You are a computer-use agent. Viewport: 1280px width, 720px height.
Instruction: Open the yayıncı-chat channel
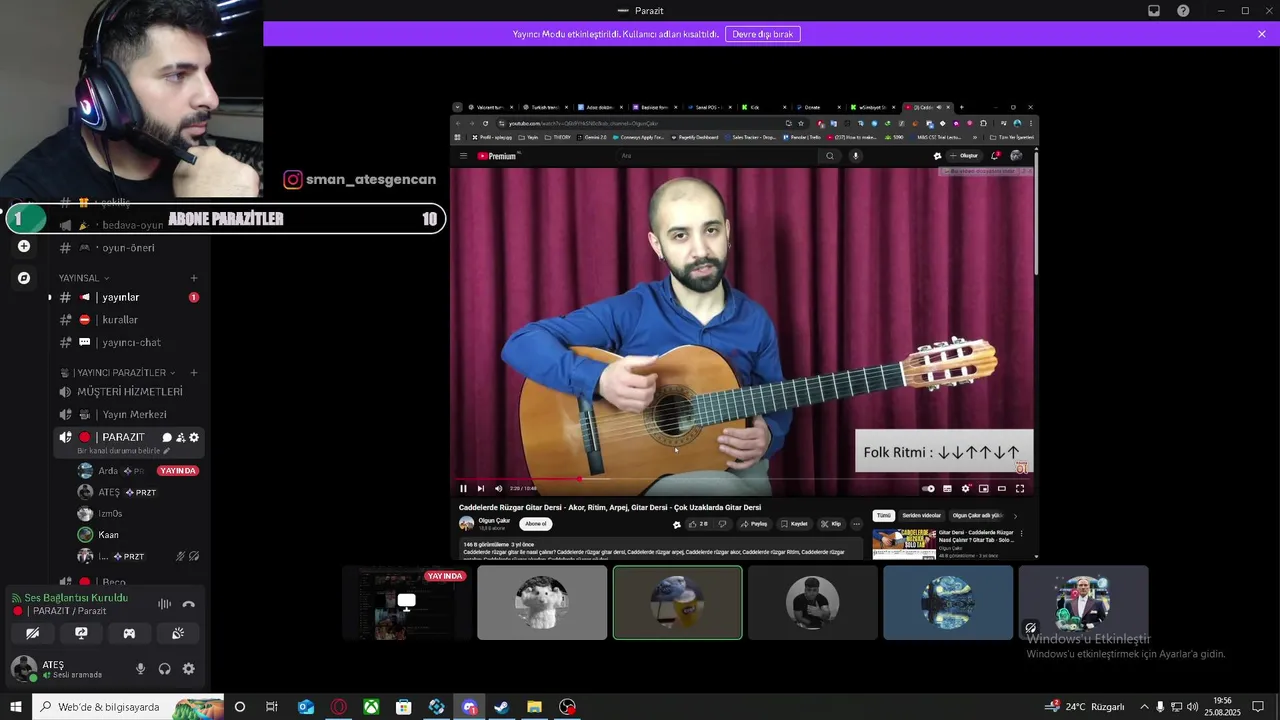pyautogui.click(x=129, y=342)
